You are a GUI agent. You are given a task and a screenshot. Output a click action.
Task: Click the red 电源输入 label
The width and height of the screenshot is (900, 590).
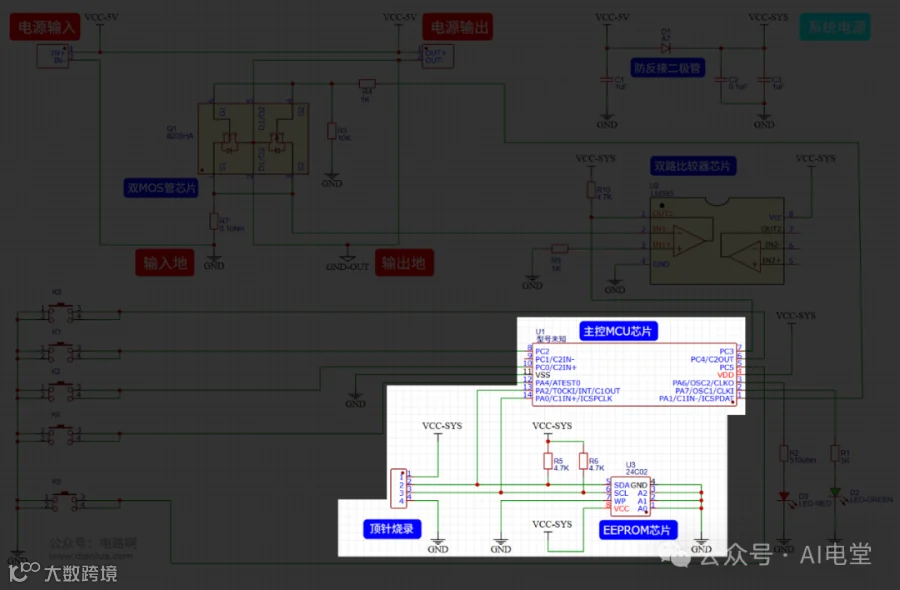45,27
